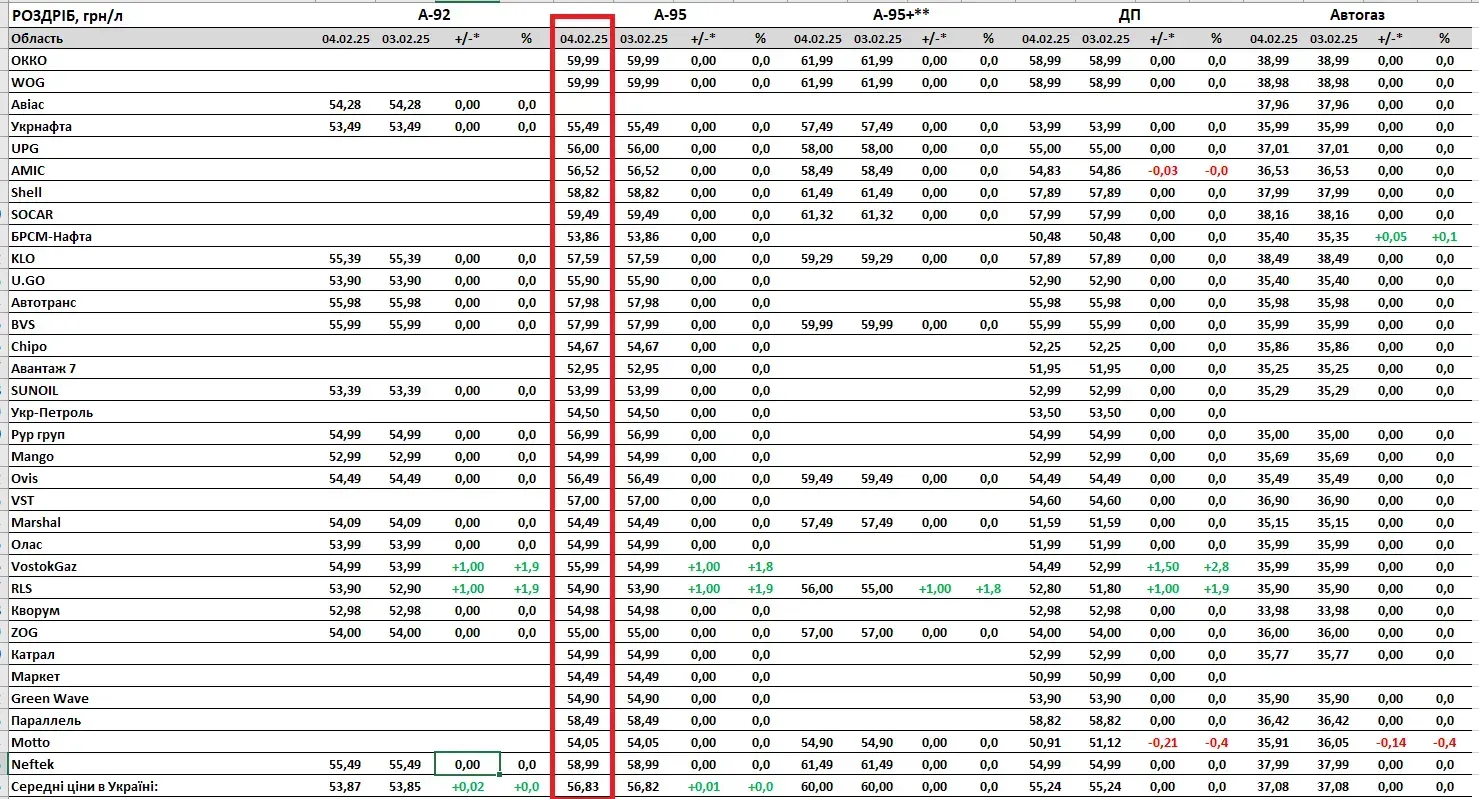1479x799 pixels.
Task: Click the 'ДП' fuel group header
Action: coord(1130,15)
